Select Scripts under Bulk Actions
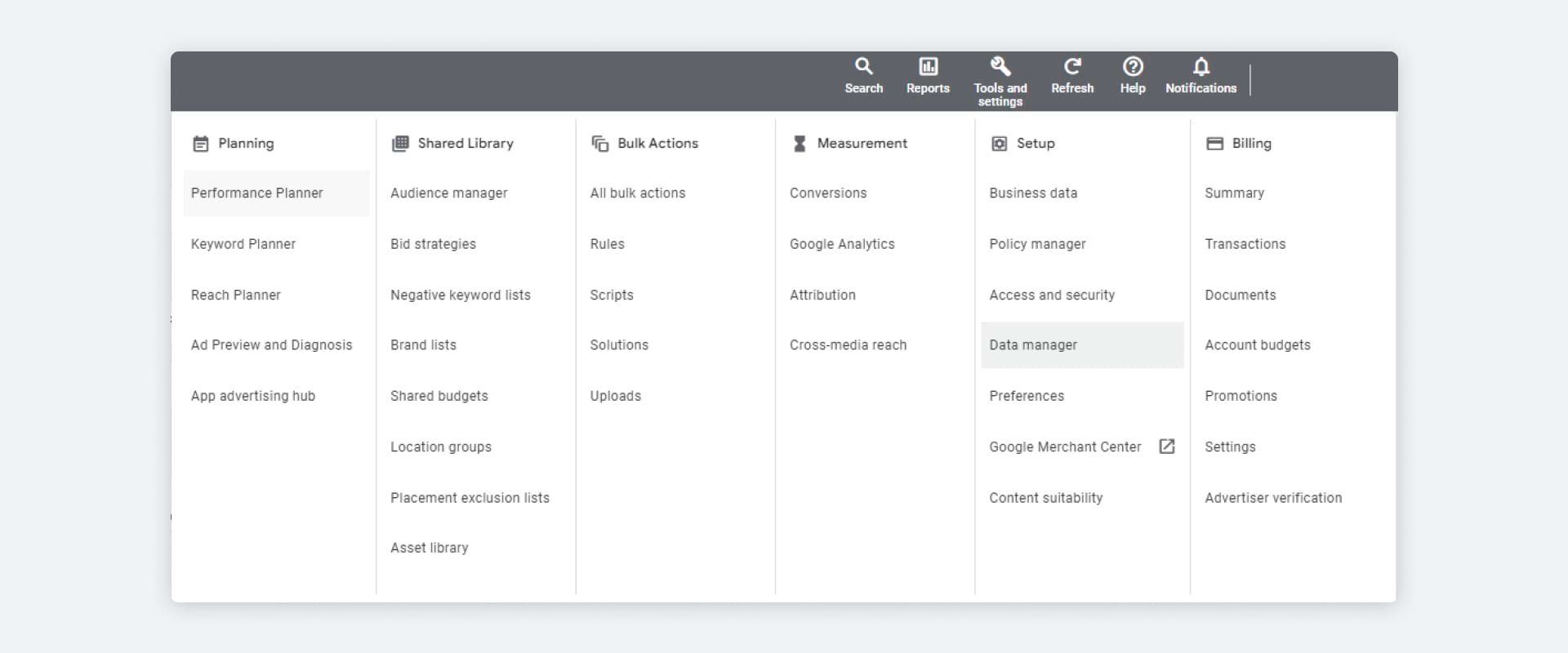The width and height of the screenshot is (1568, 653). click(x=612, y=295)
